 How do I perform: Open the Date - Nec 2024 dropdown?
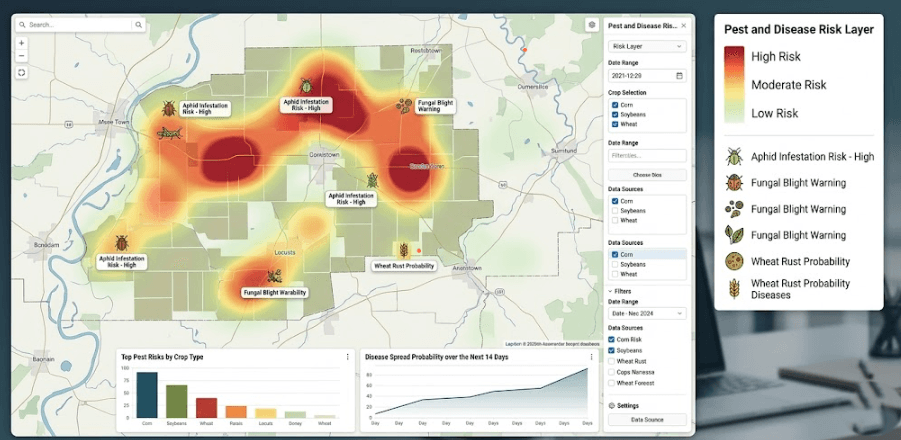tap(647, 314)
